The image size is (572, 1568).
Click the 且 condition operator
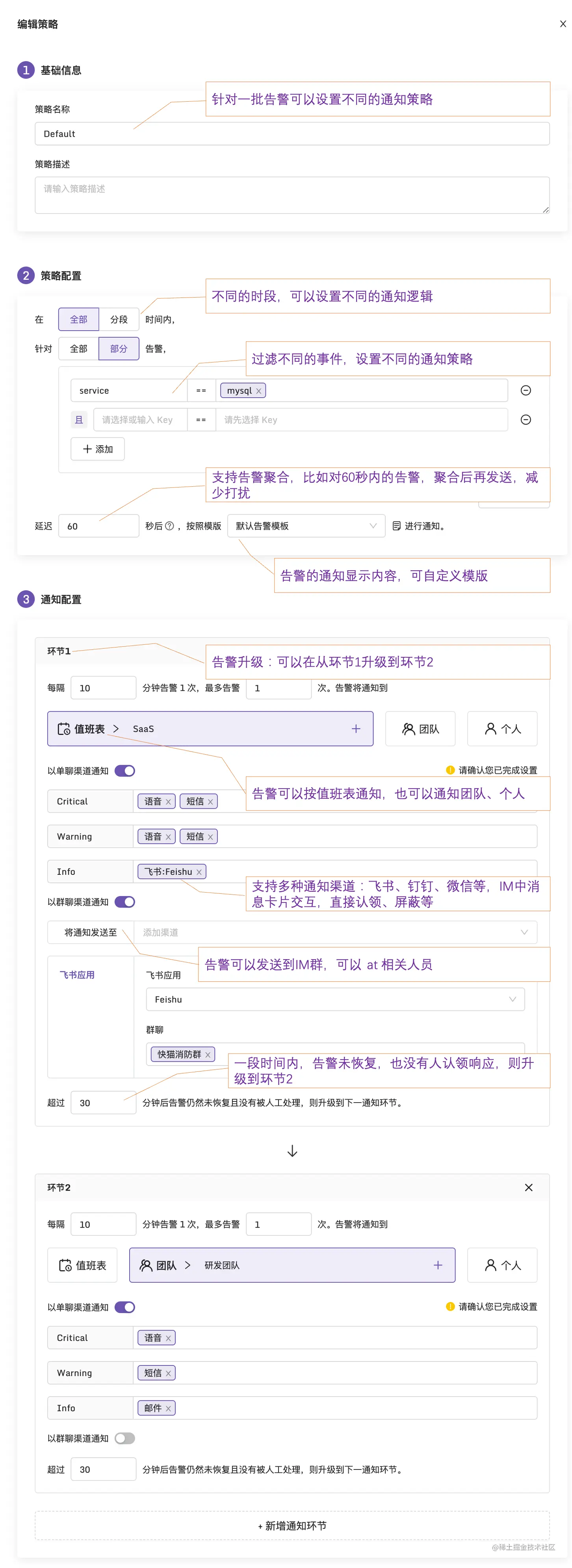78,419
